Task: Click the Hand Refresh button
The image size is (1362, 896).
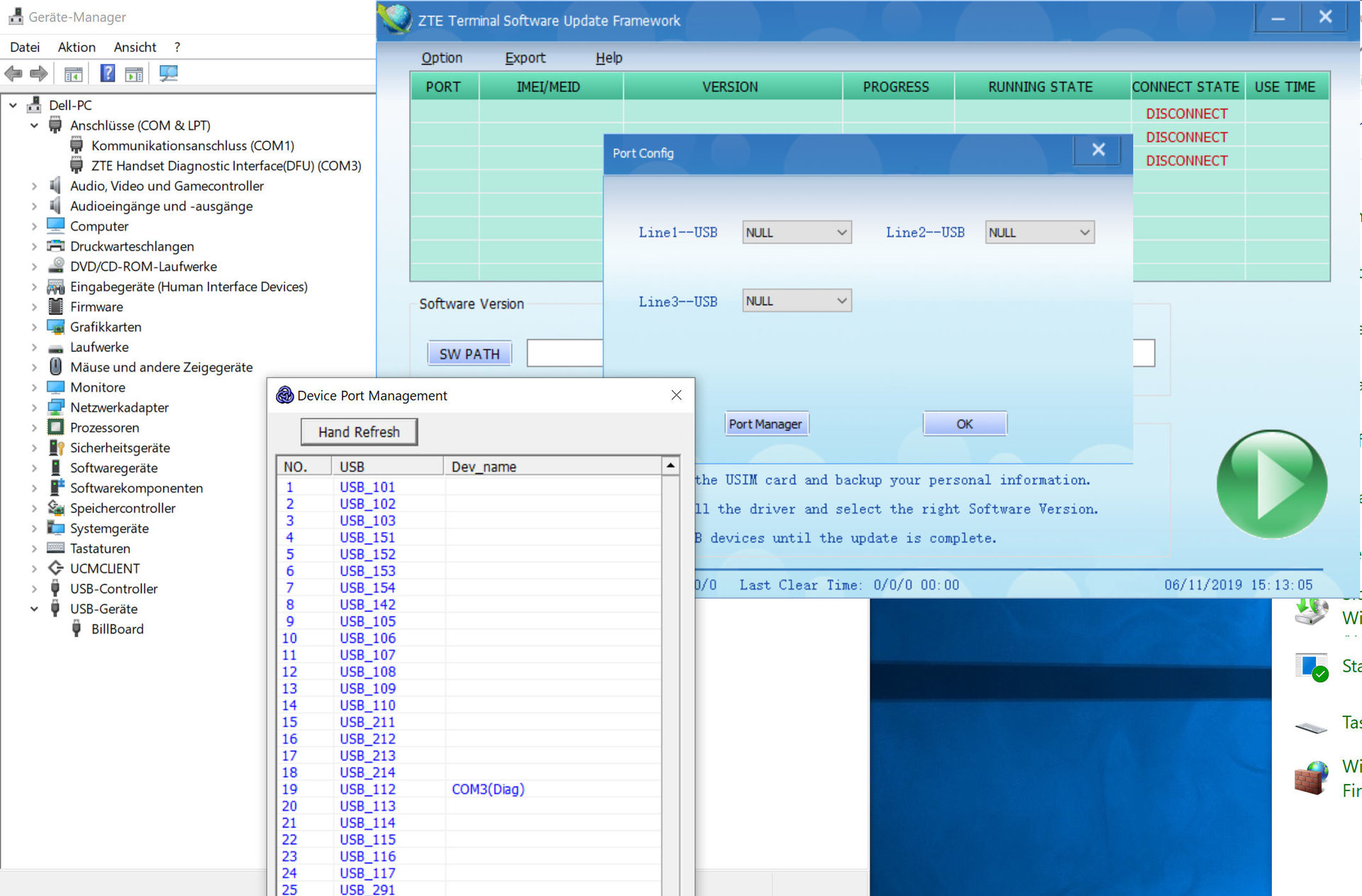Action: pyautogui.click(x=359, y=431)
